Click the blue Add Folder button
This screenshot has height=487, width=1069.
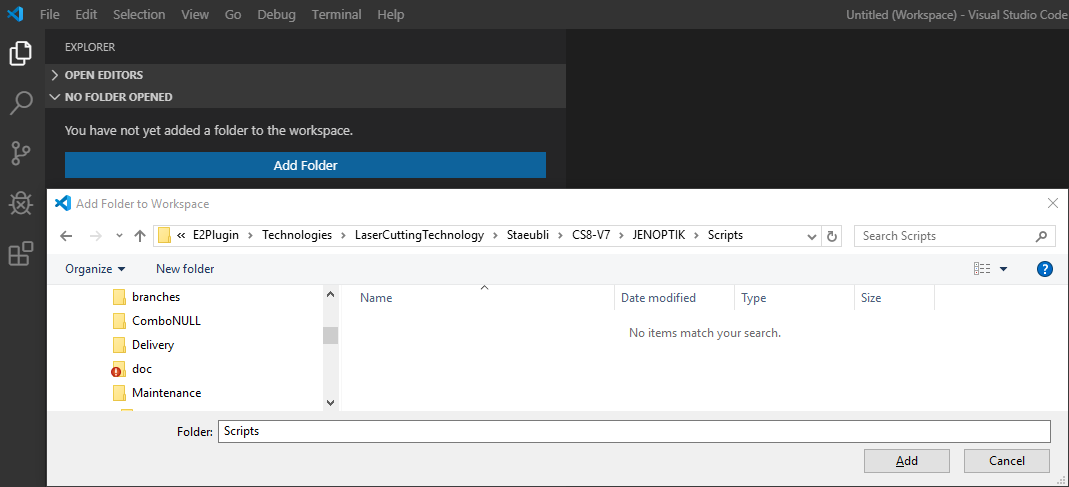tap(305, 165)
